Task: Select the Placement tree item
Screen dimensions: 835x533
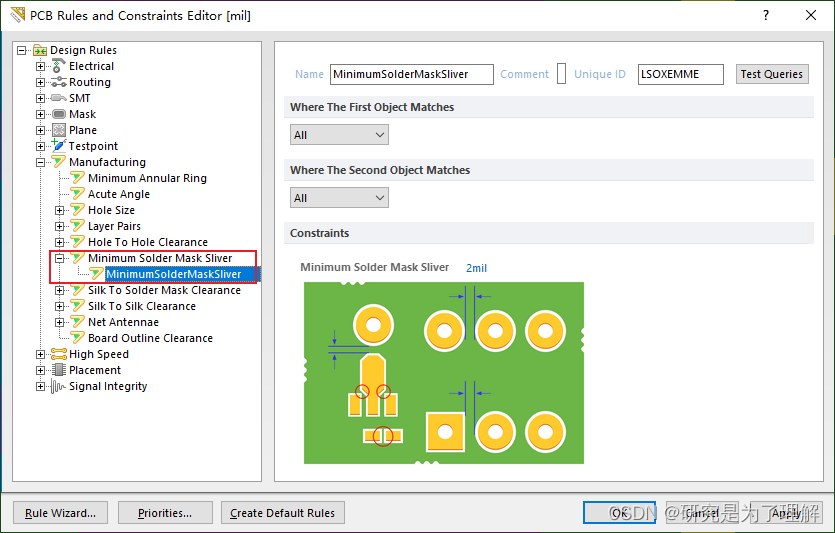Action: 95,370
